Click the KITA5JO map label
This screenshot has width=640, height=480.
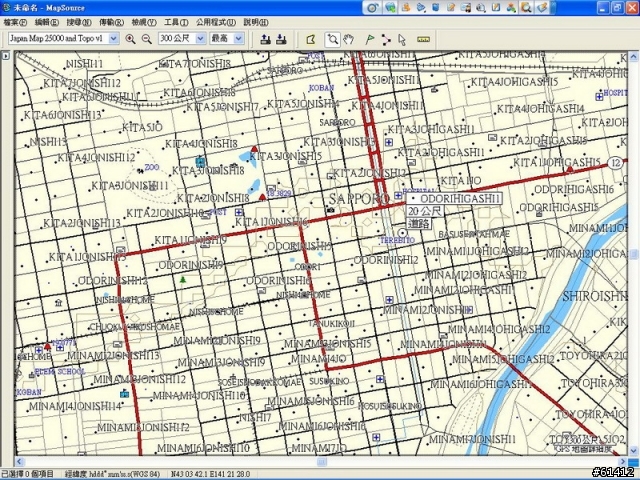[142, 127]
